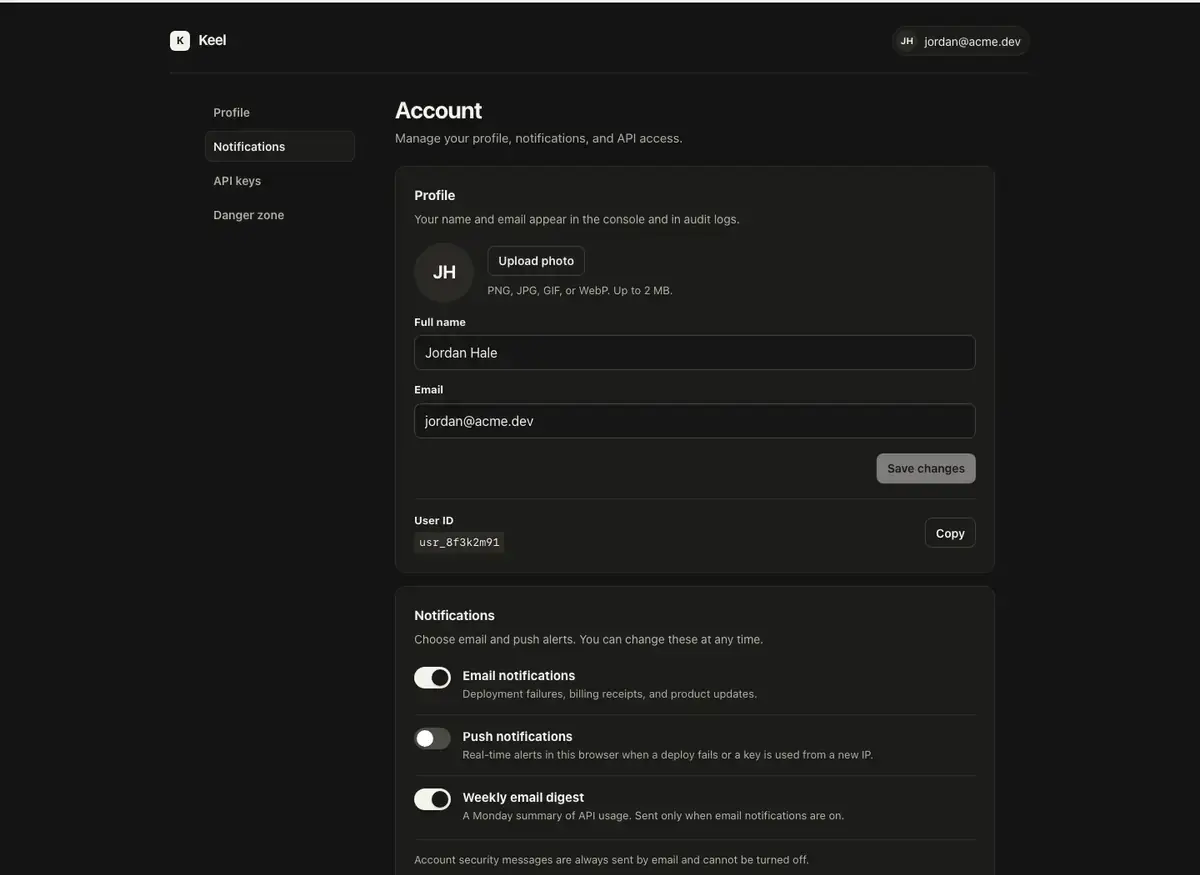Focus the Full name input field
This screenshot has height=875, width=1200.
coord(695,353)
